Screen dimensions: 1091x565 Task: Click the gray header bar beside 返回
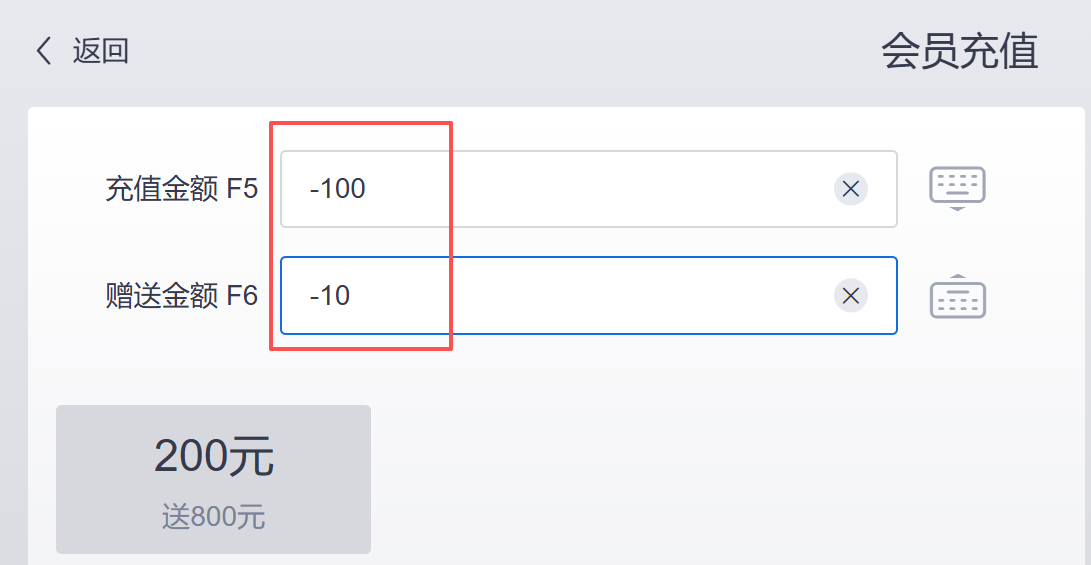point(500,51)
